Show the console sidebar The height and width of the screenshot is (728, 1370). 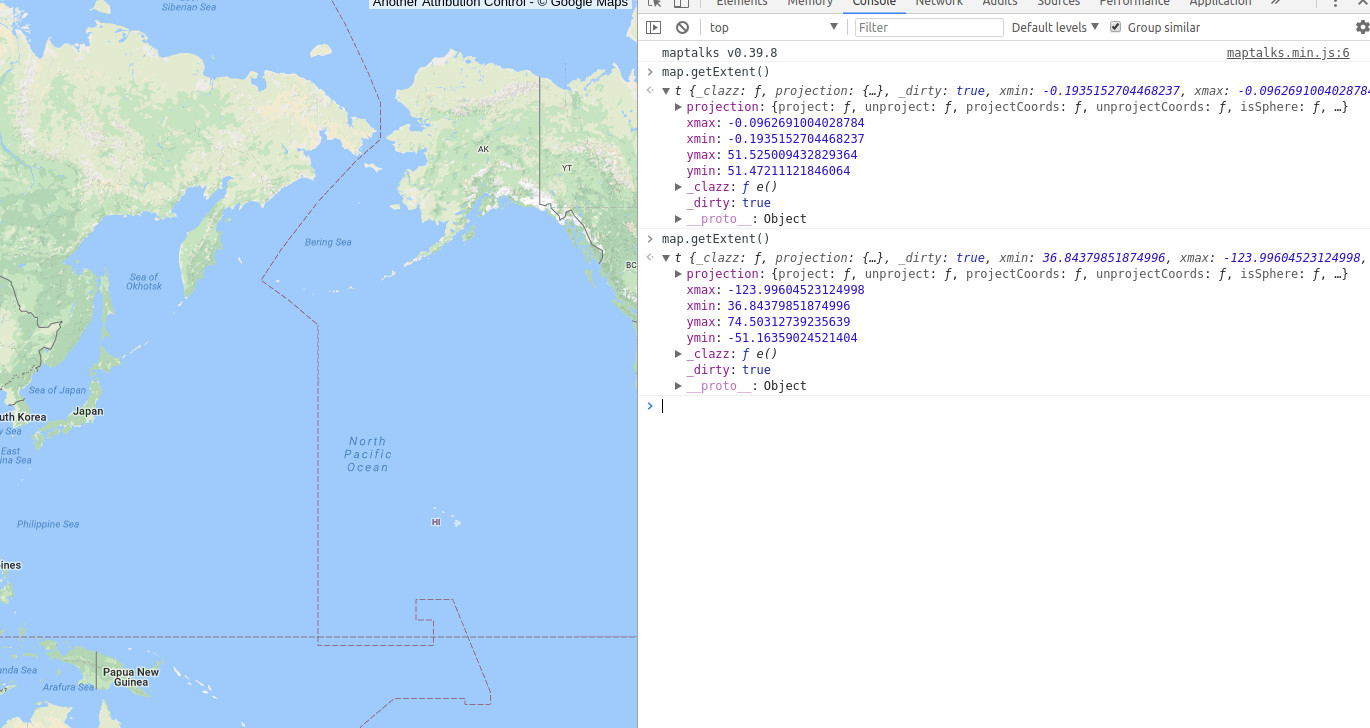pyautogui.click(x=653, y=27)
